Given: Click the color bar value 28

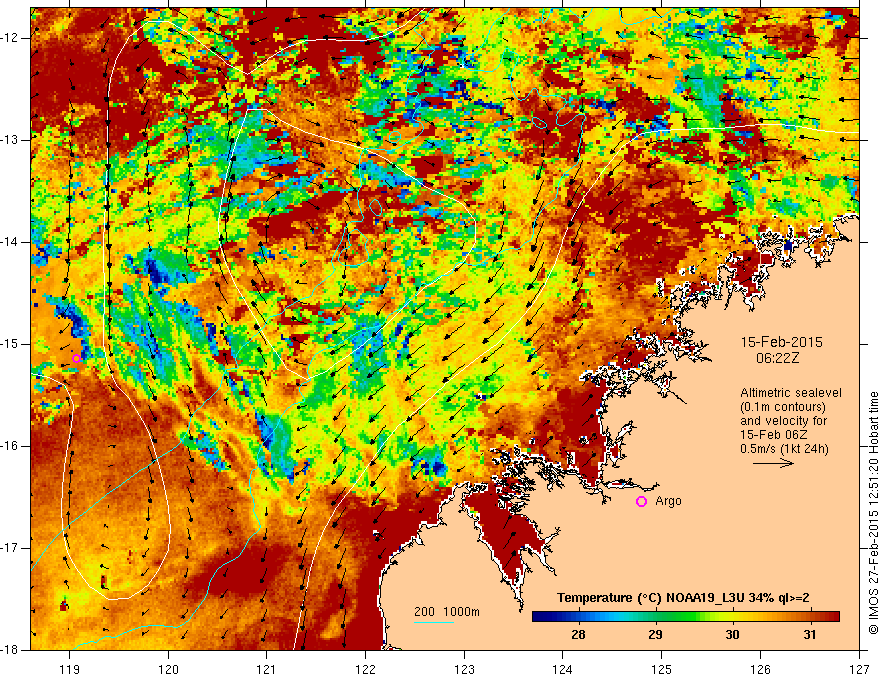Looking at the screenshot, I should [x=578, y=635].
